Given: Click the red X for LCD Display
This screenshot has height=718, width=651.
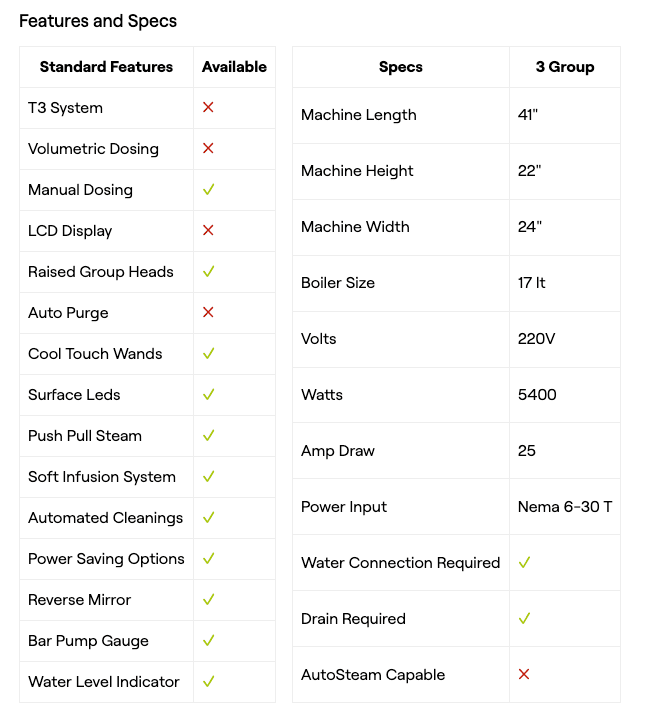Looking at the screenshot, I should 208,230.
